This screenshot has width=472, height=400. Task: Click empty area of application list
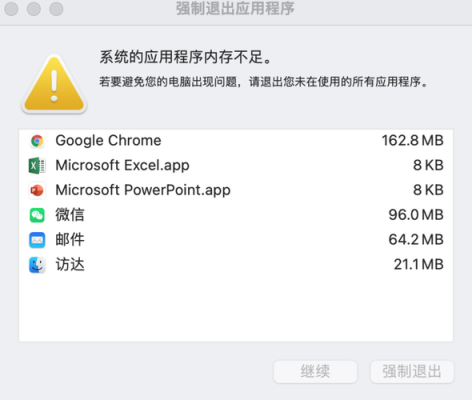click(x=236, y=308)
